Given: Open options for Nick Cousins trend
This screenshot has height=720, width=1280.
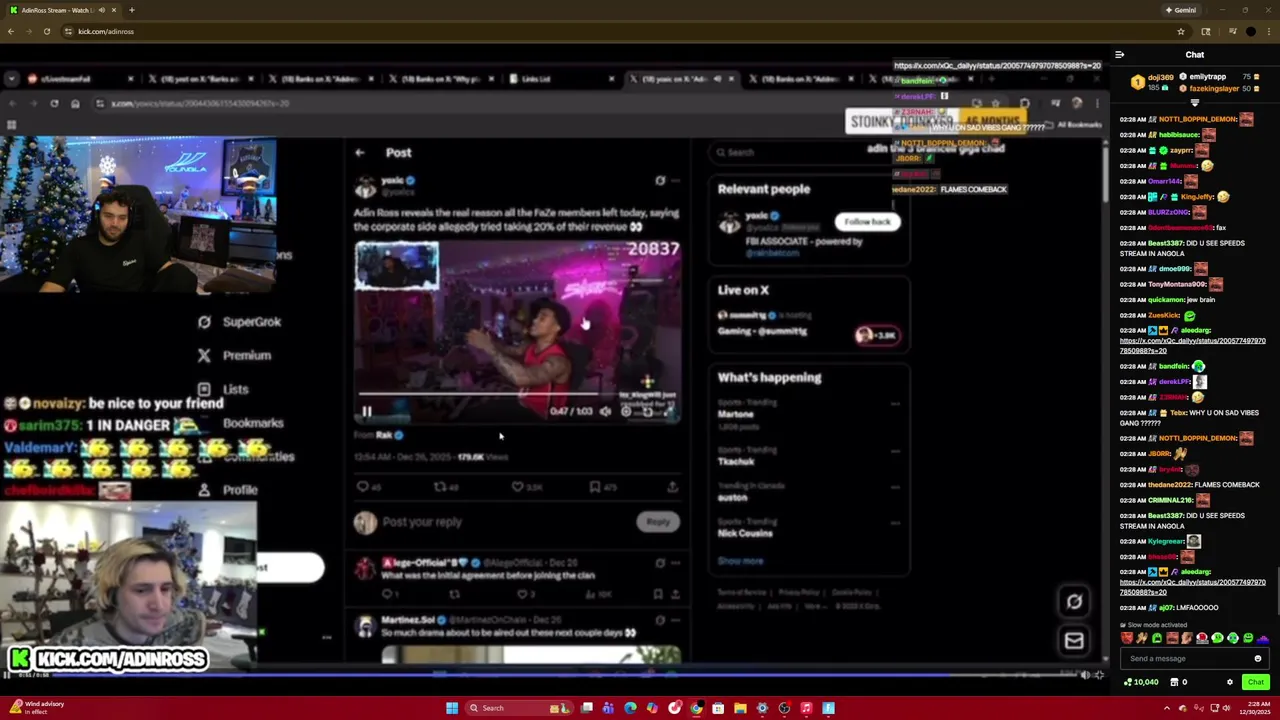Looking at the screenshot, I should (x=895, y=523).
